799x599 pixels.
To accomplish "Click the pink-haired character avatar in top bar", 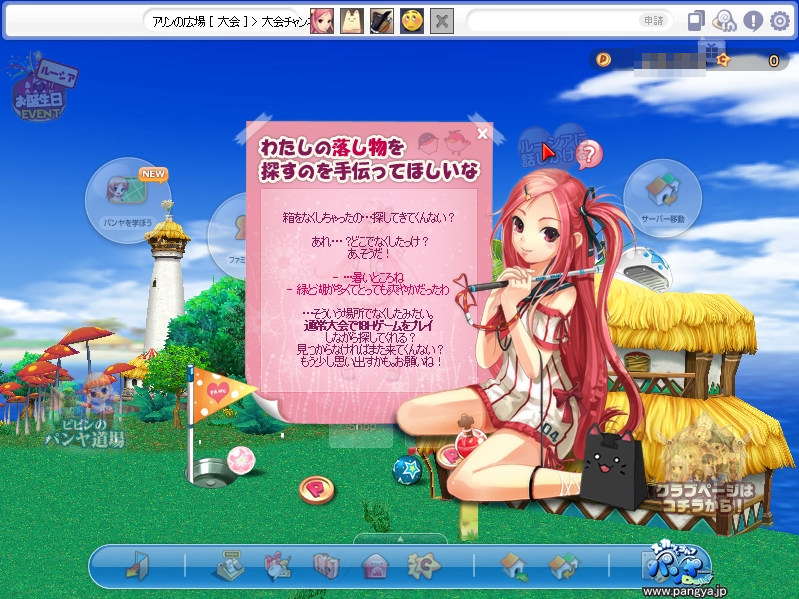I will [x=322, y=21].
